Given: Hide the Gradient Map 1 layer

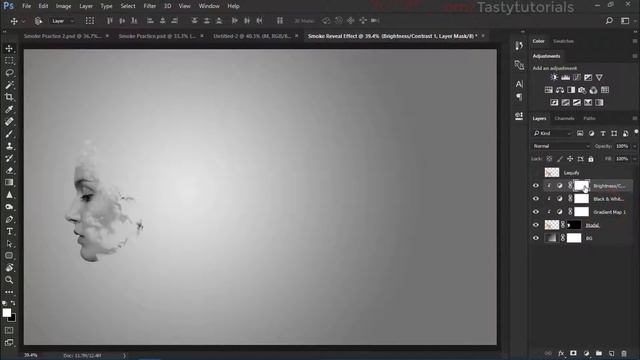Looking at the screenshot, I should coord(536,212).
